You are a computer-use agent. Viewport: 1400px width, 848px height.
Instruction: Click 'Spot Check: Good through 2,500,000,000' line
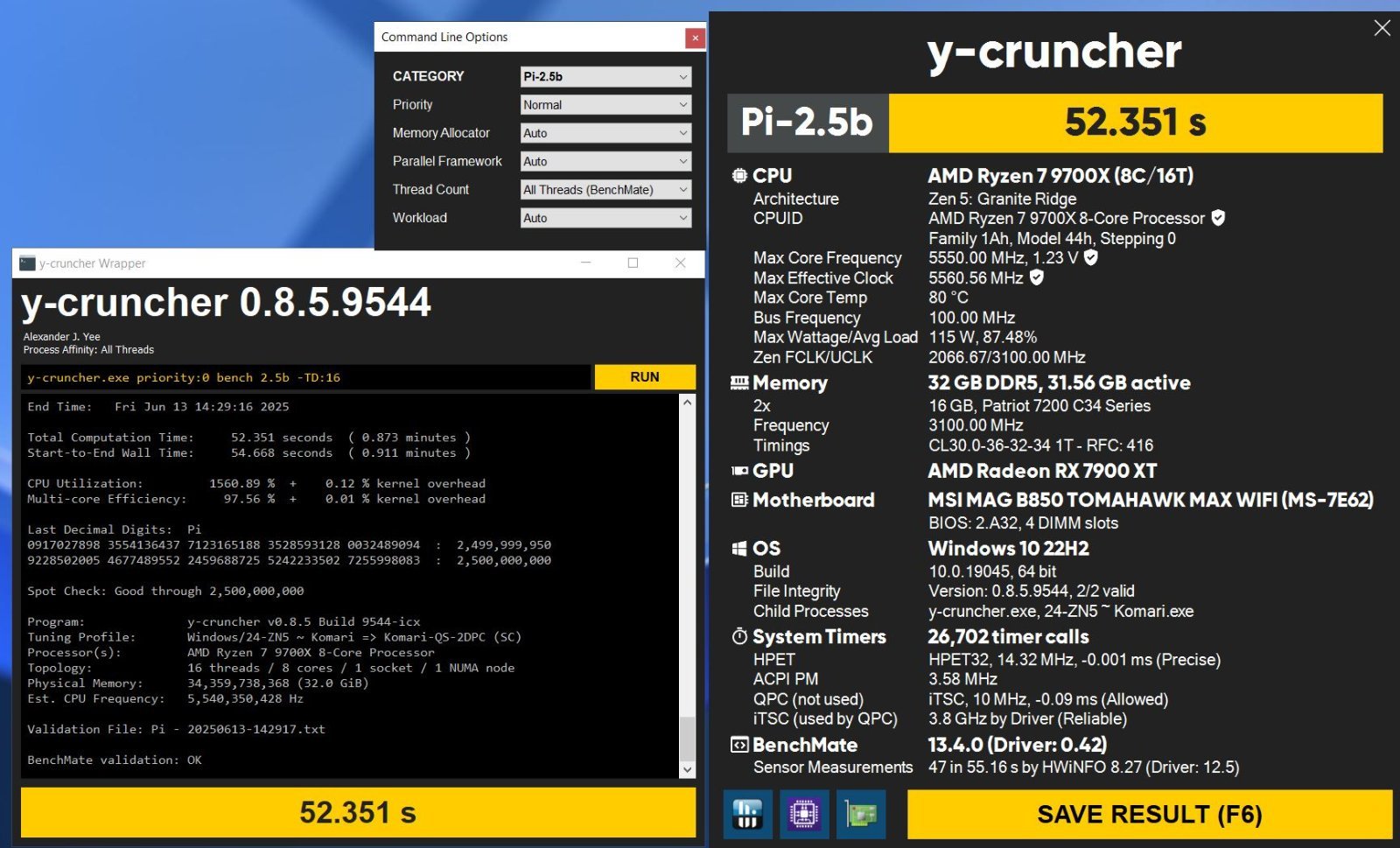click(x=165, y=591)
